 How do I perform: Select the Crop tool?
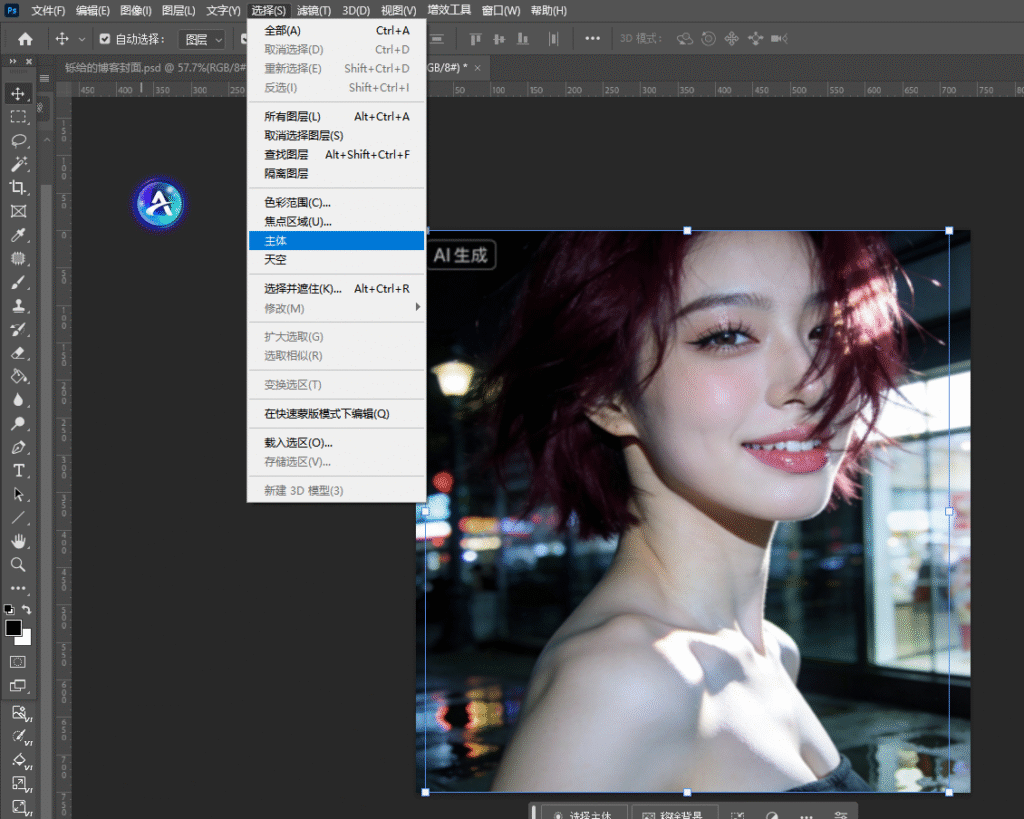[18, 188]
